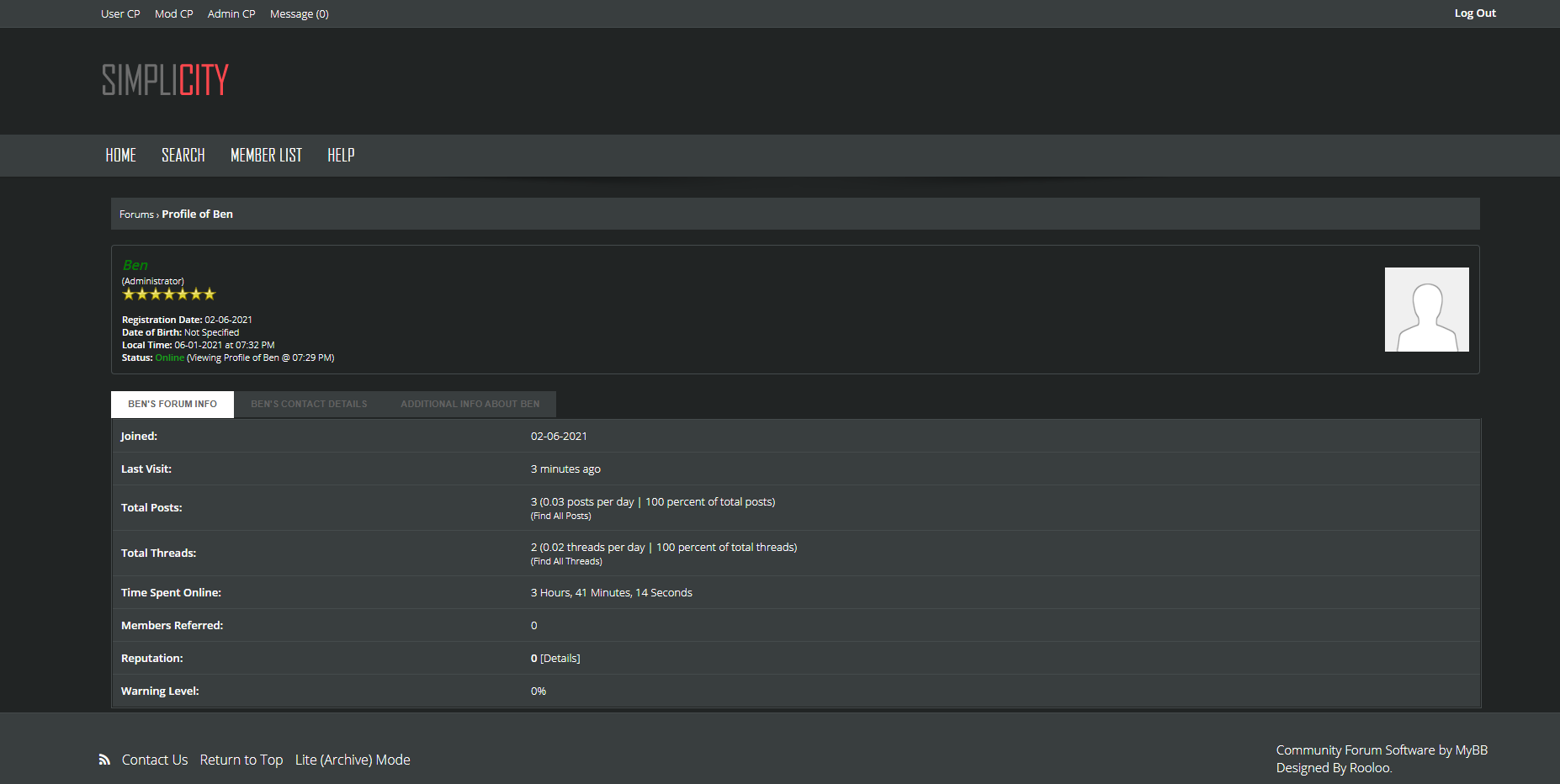Select Ben's Forum Info tab

tap(172, 405)
